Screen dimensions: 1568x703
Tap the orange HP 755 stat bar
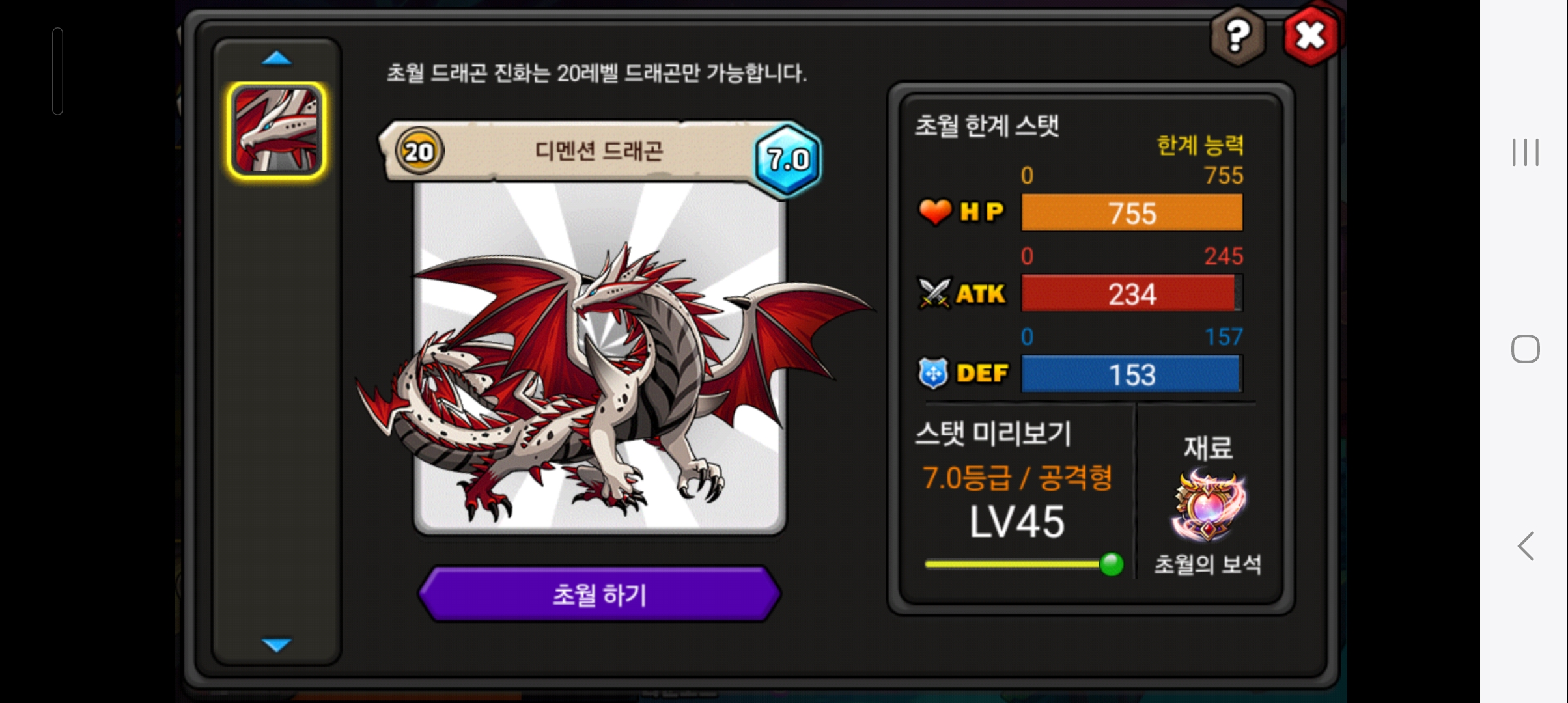[1132, 212]
